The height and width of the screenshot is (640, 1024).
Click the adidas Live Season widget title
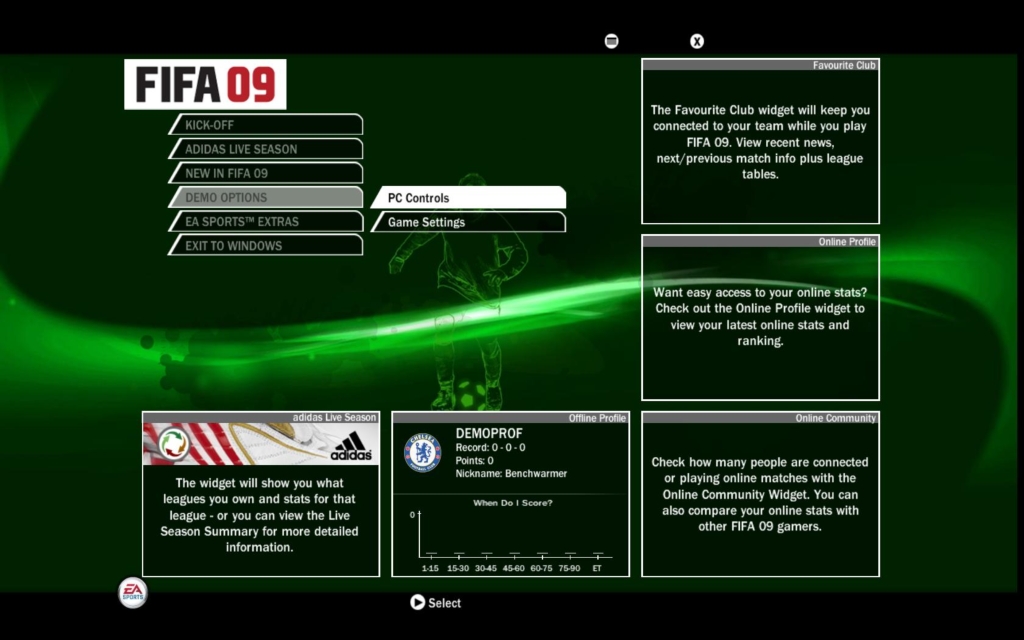[x=334, y=417]
